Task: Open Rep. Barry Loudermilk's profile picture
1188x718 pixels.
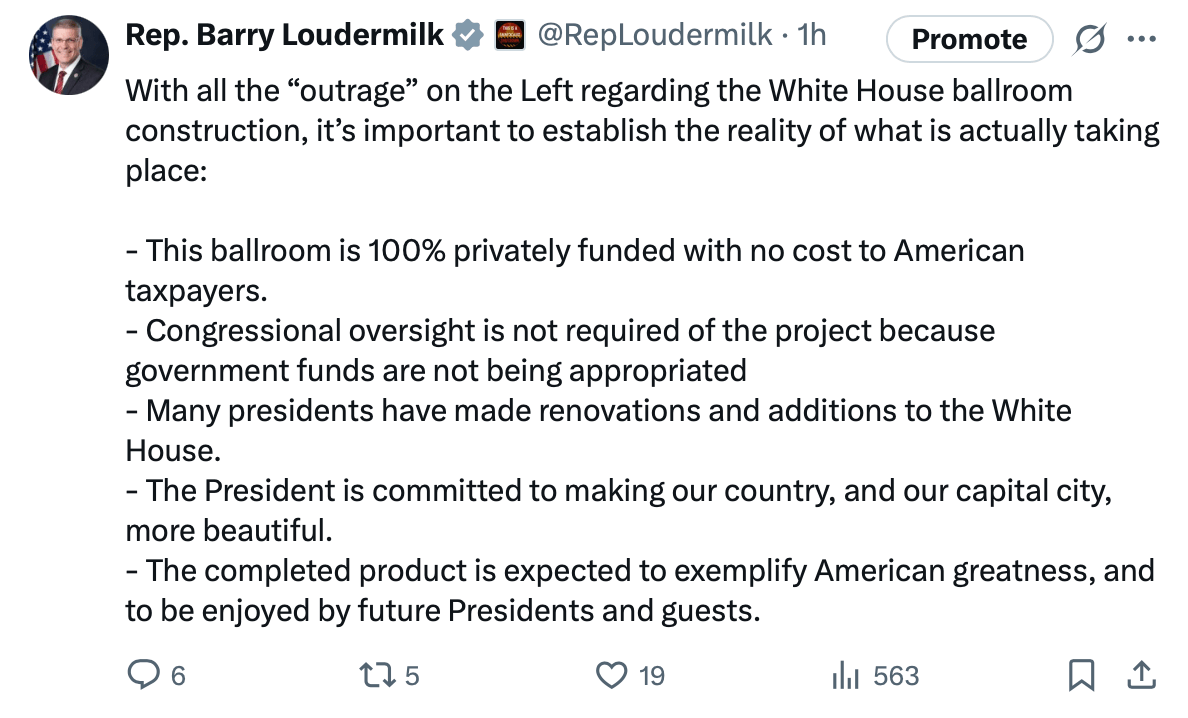Action: click(68, 57)
